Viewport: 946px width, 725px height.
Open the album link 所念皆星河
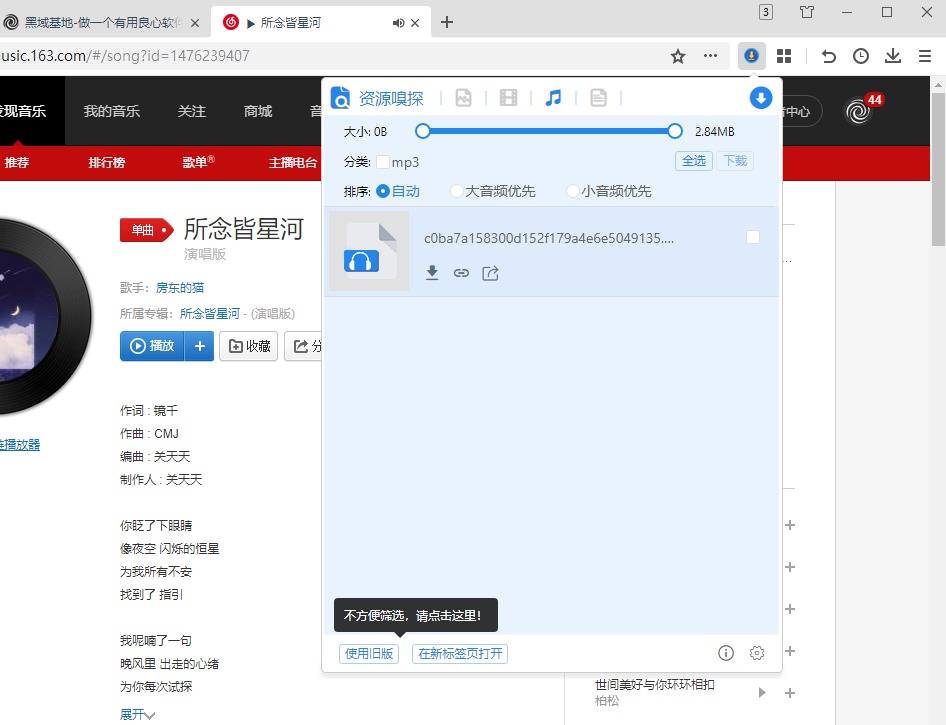[210, 314]
